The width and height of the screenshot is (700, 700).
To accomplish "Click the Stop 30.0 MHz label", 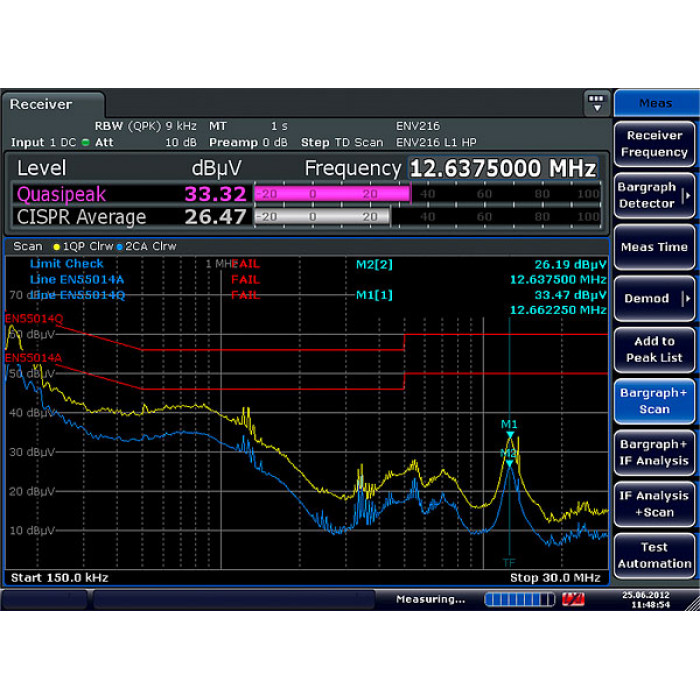I will pos(555,578).
